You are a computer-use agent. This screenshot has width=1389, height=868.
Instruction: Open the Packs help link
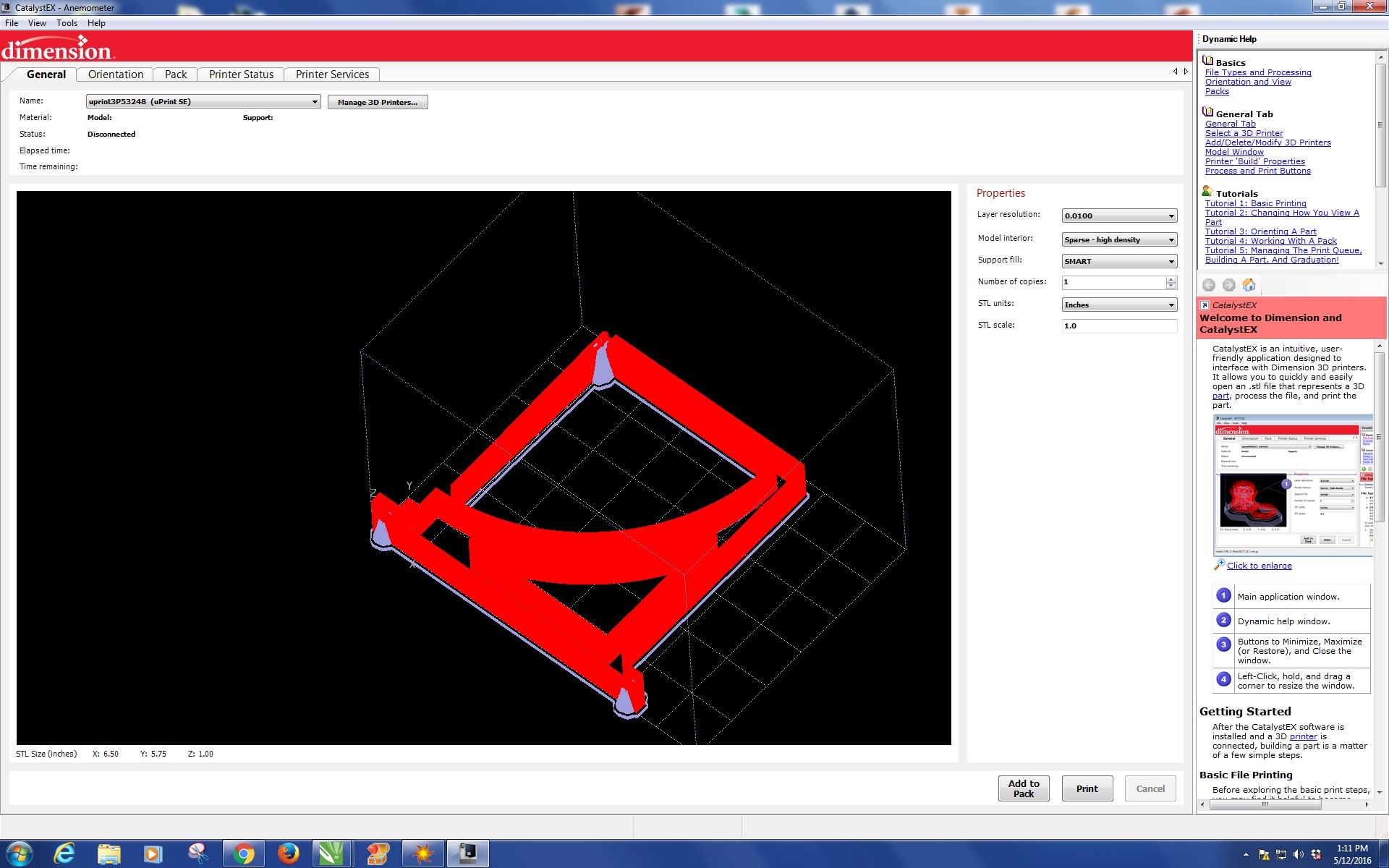[1217, 91]
